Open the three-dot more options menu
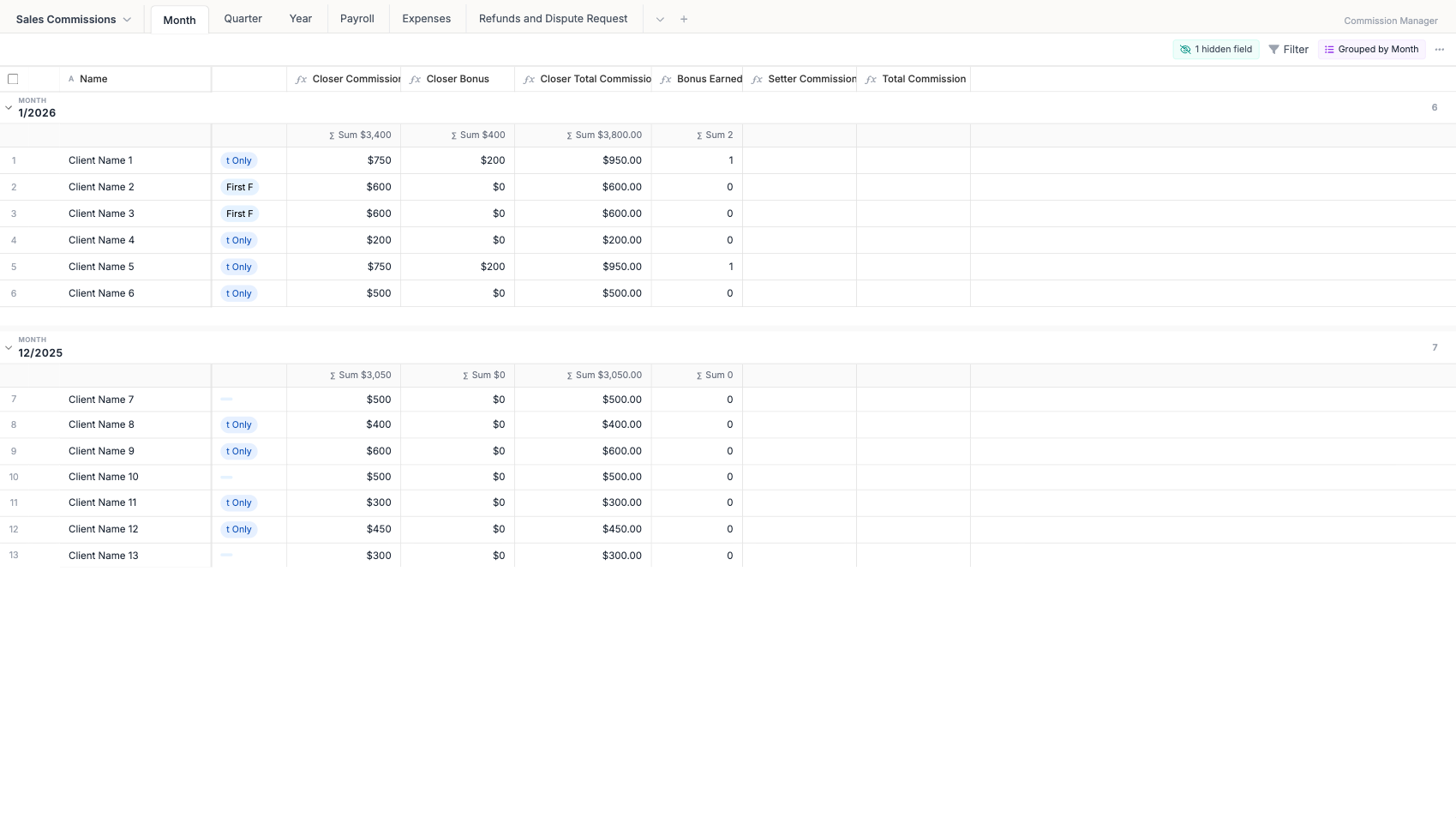This screenshot has height=818, width=1456. coord(1440,49)
